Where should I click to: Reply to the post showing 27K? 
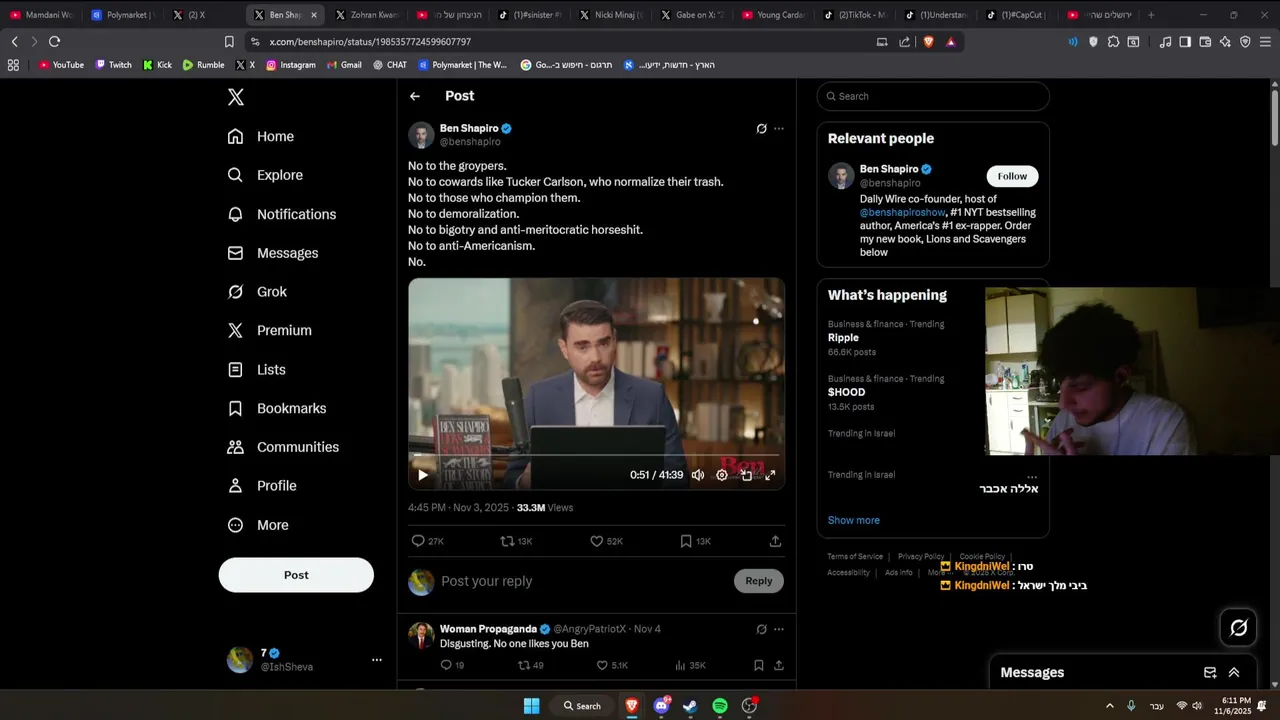(427, 541)
